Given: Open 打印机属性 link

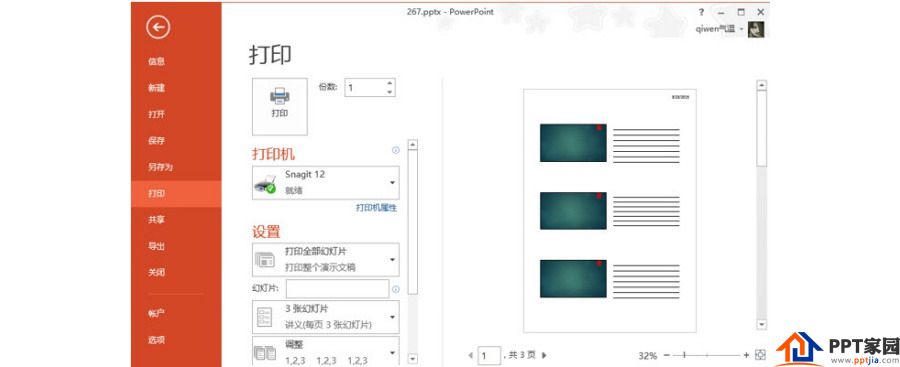Looking at the screenshot, I should [376, 208].
